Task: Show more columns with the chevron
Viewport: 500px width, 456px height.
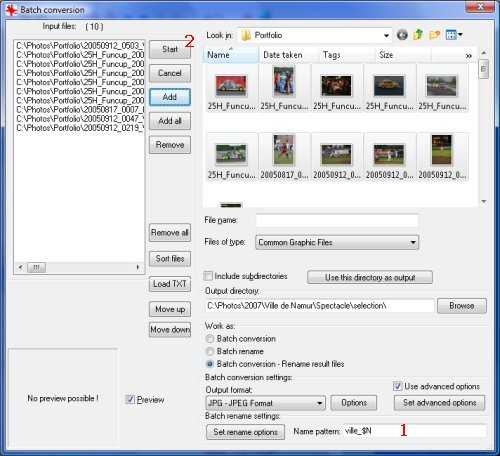Action: [469, 56]
